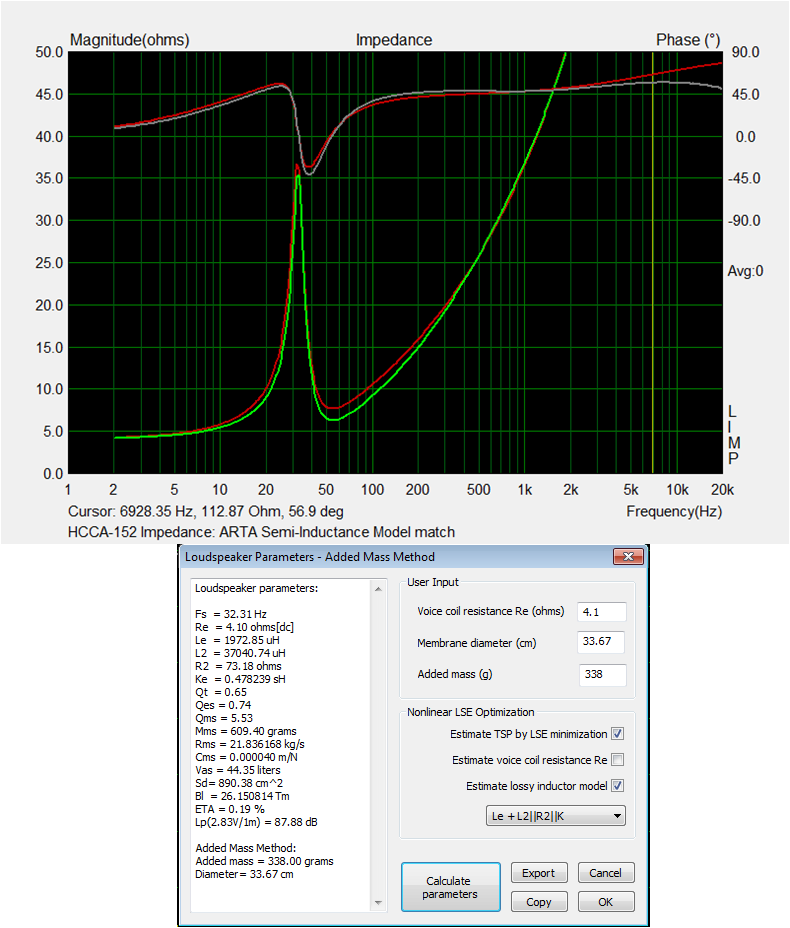790x928 pixels.
Task: Click the Avg:0 indicator
Action: 745,271
